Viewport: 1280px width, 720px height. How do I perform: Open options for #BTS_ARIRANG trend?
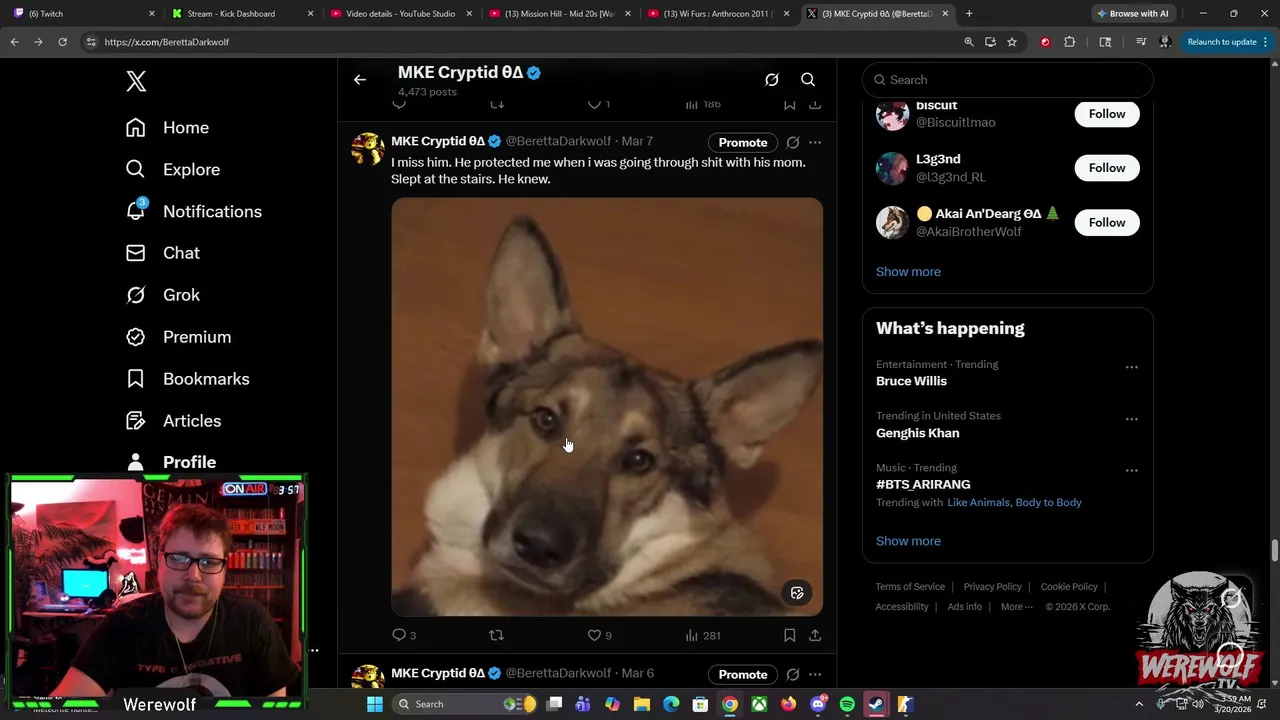point(1131,470)
